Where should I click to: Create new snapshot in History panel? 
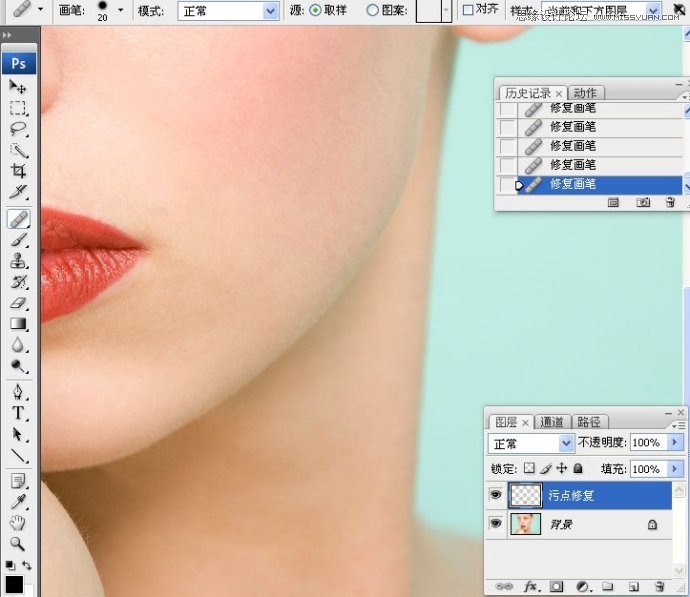tap(642, 202)
